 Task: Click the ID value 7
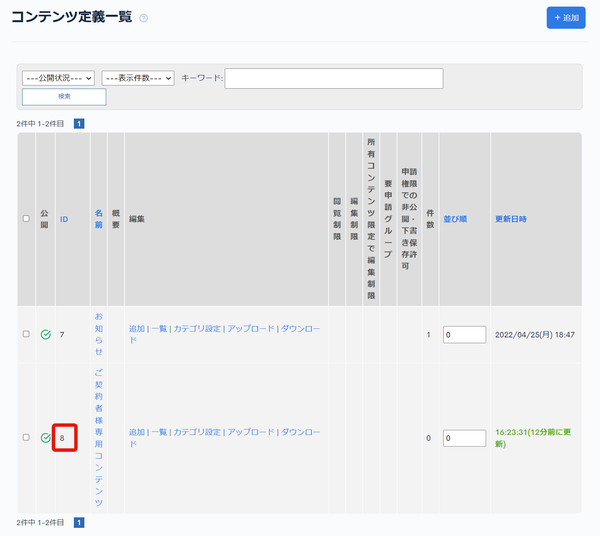[x=62, y=335]
